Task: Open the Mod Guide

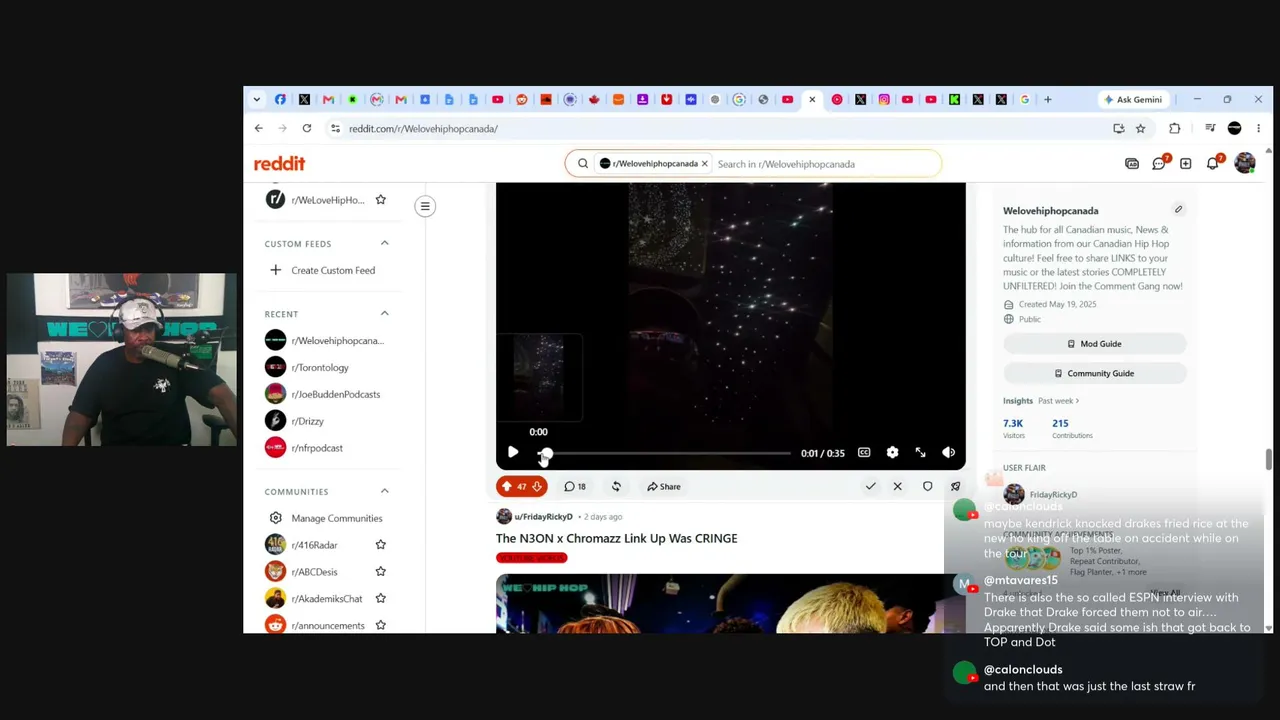Action: 1095,344
